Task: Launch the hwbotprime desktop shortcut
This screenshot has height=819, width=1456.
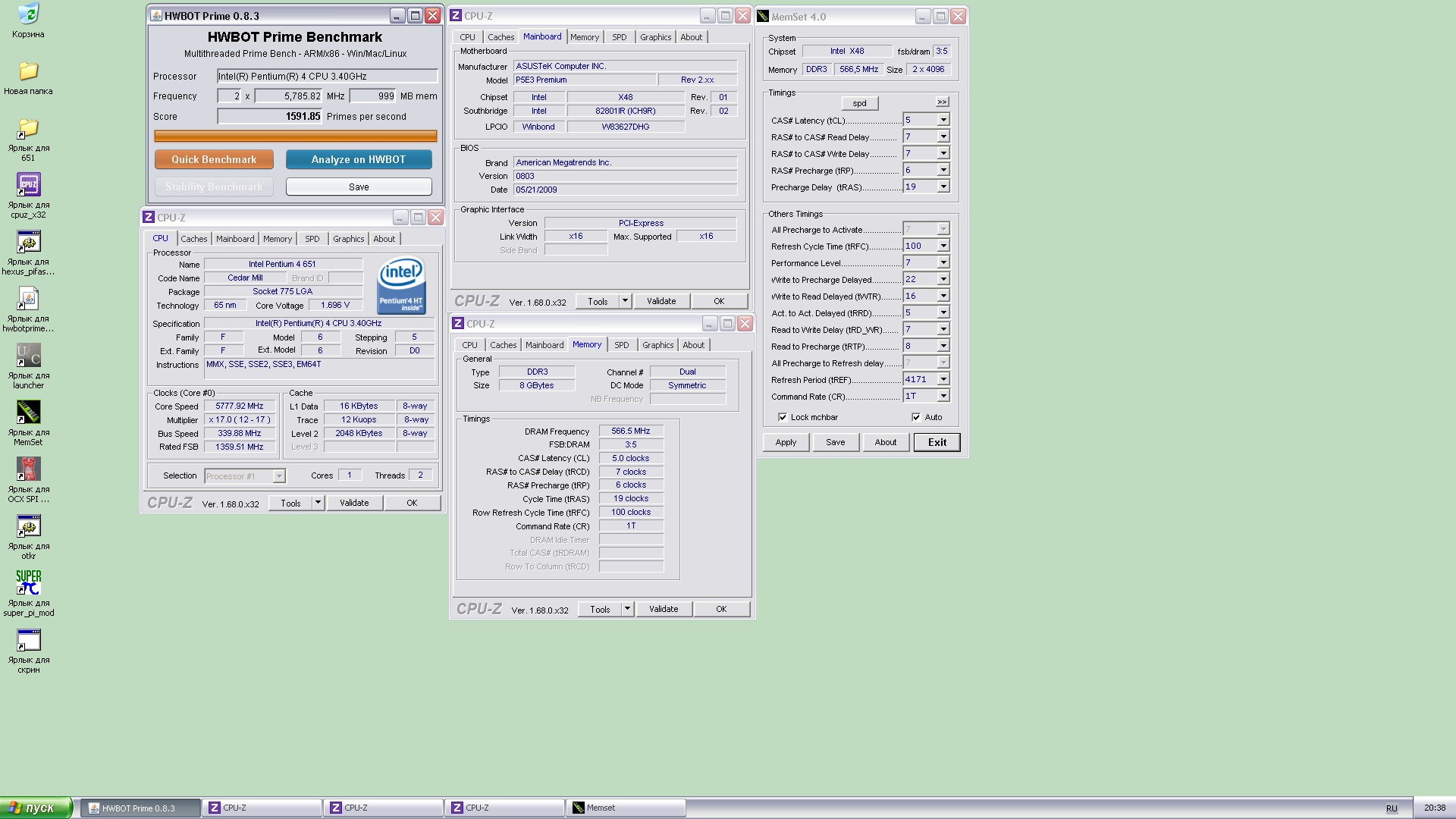Action: tap(28, 309)
